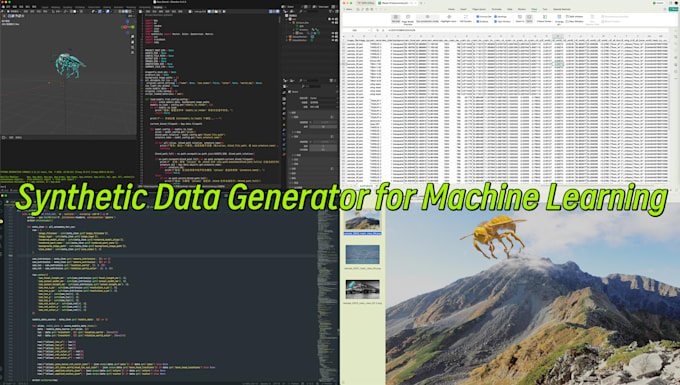Click into the spreadsheet formula bar
Screen dimensions: 680x385
click(527, 30)
